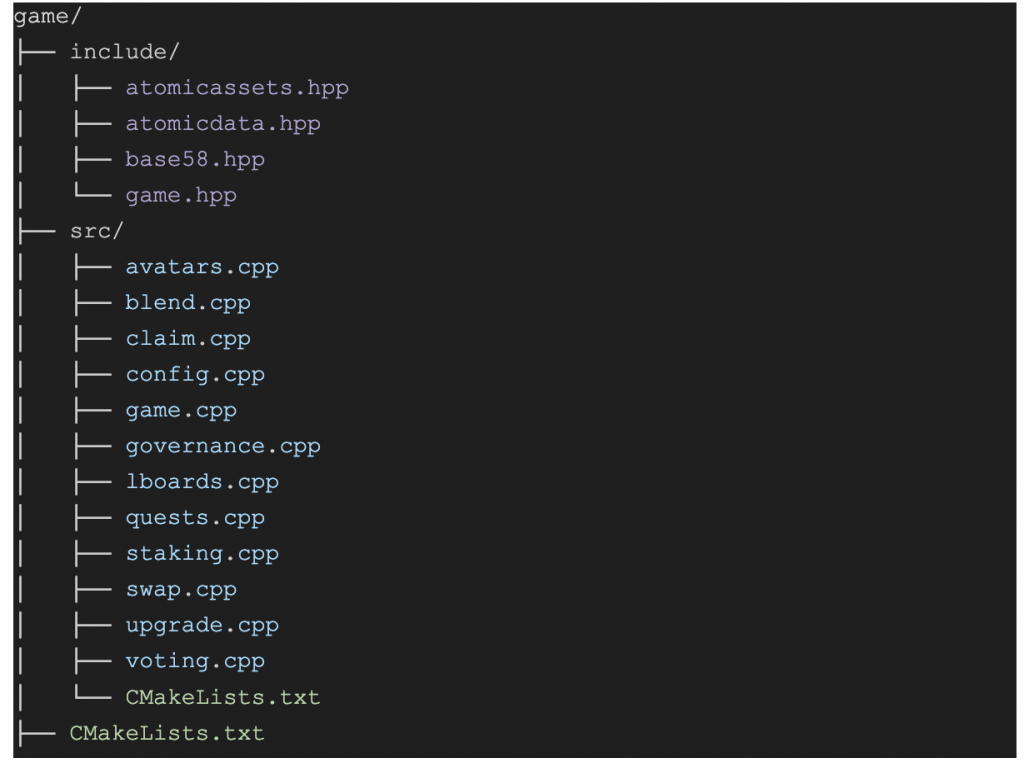Open atomicassets.hpp header file

(x=237, y=88)
